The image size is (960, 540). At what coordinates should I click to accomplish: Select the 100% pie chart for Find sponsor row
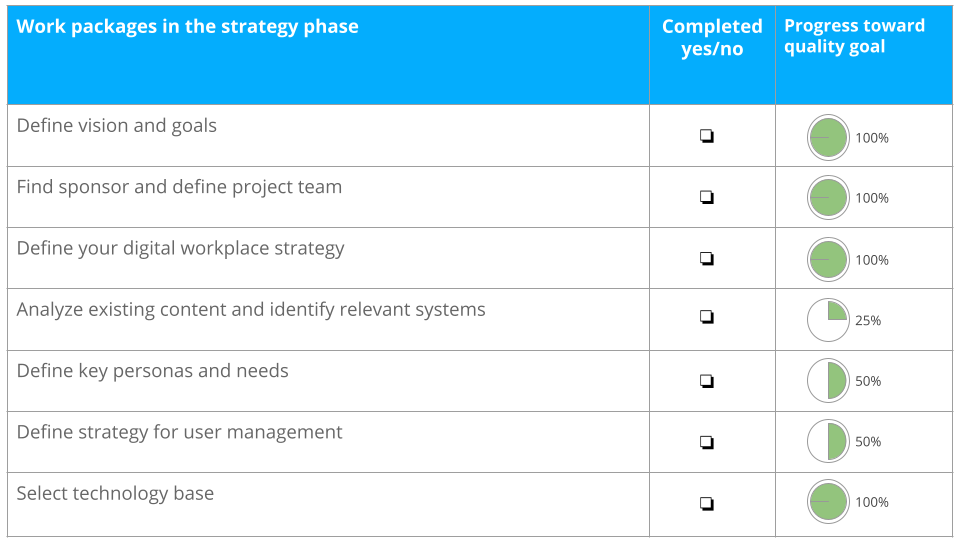(828, 198)
